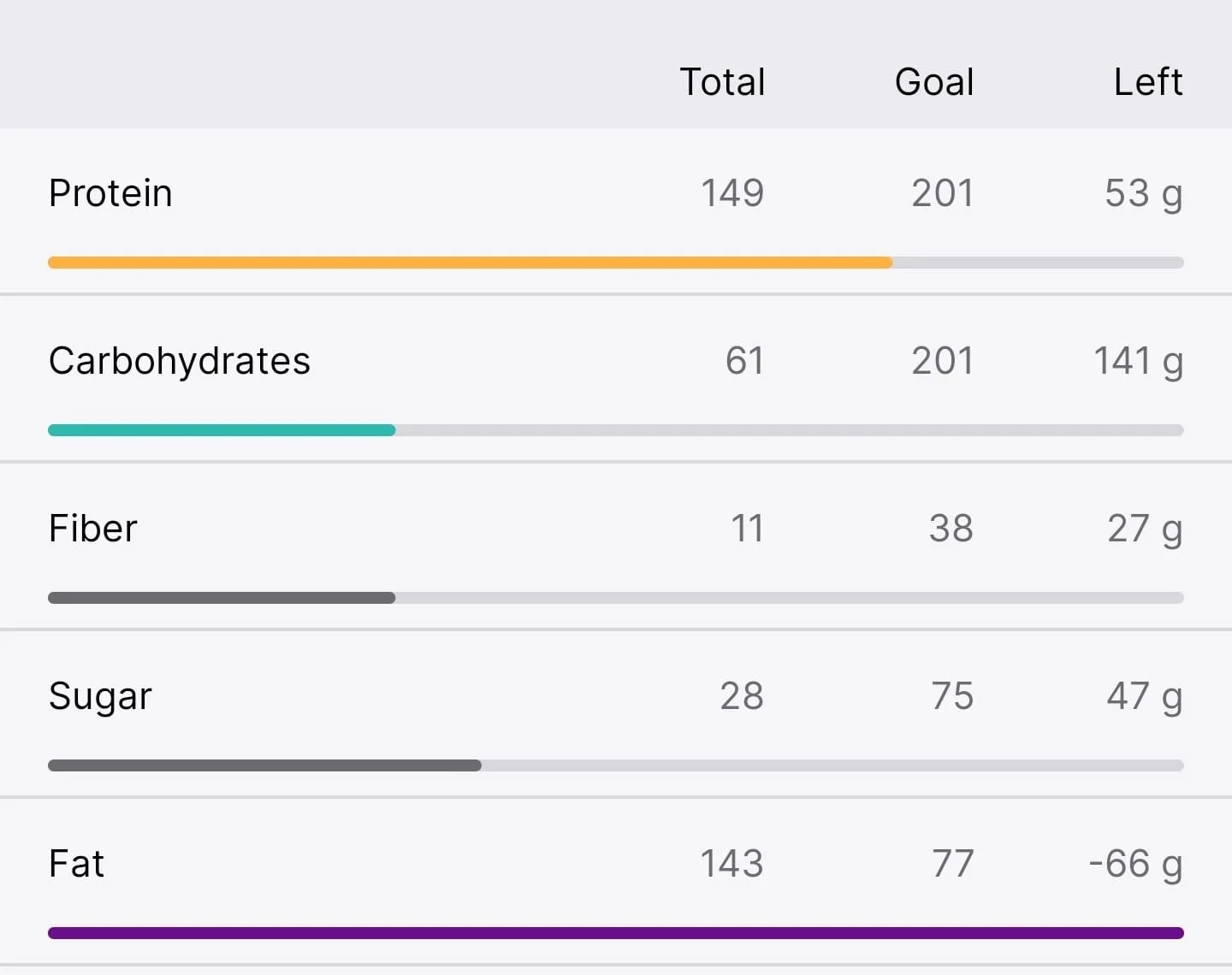1232x975 pixels.
Task: Click the Left column header
Action: click(1148, 82)
